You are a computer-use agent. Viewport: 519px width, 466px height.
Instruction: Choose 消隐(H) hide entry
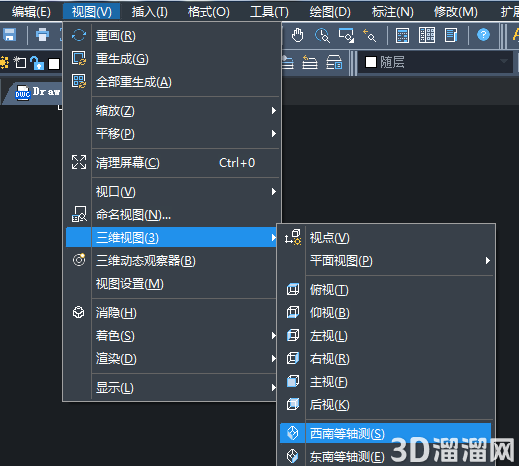click(x=172, y=313)
